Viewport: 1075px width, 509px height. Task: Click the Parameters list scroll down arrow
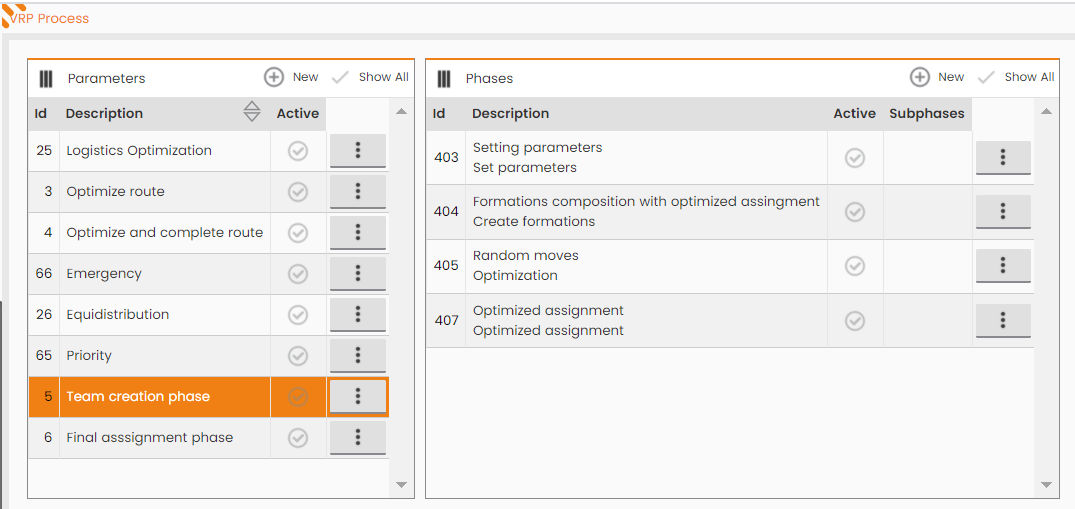(402, 485)
